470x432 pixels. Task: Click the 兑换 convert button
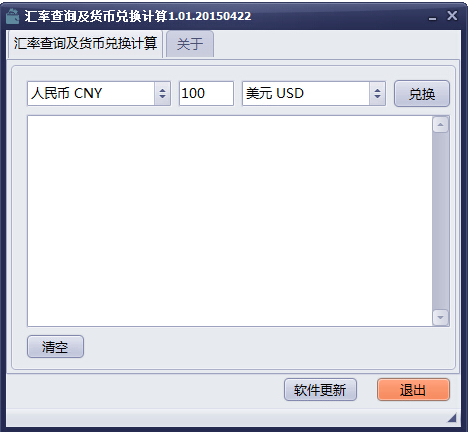(x=422, y=94)
